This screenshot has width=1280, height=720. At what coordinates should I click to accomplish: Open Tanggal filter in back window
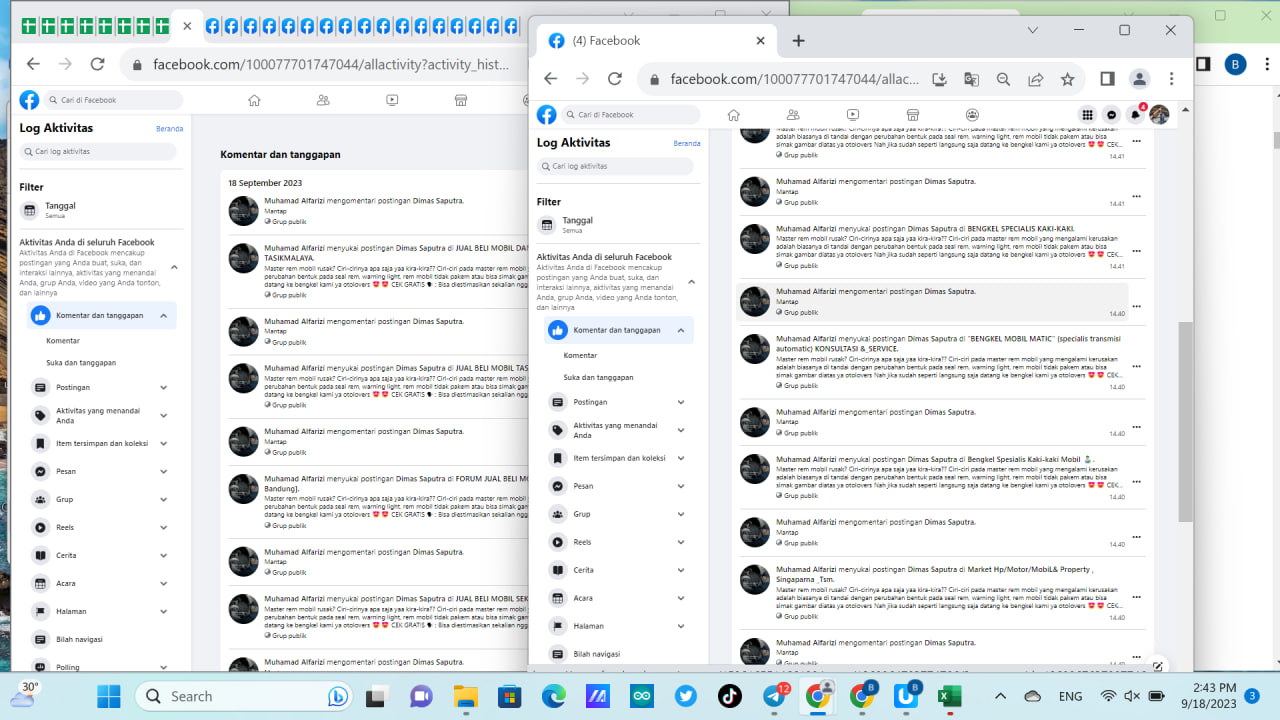pyautogui.click(x=101, y=210)
